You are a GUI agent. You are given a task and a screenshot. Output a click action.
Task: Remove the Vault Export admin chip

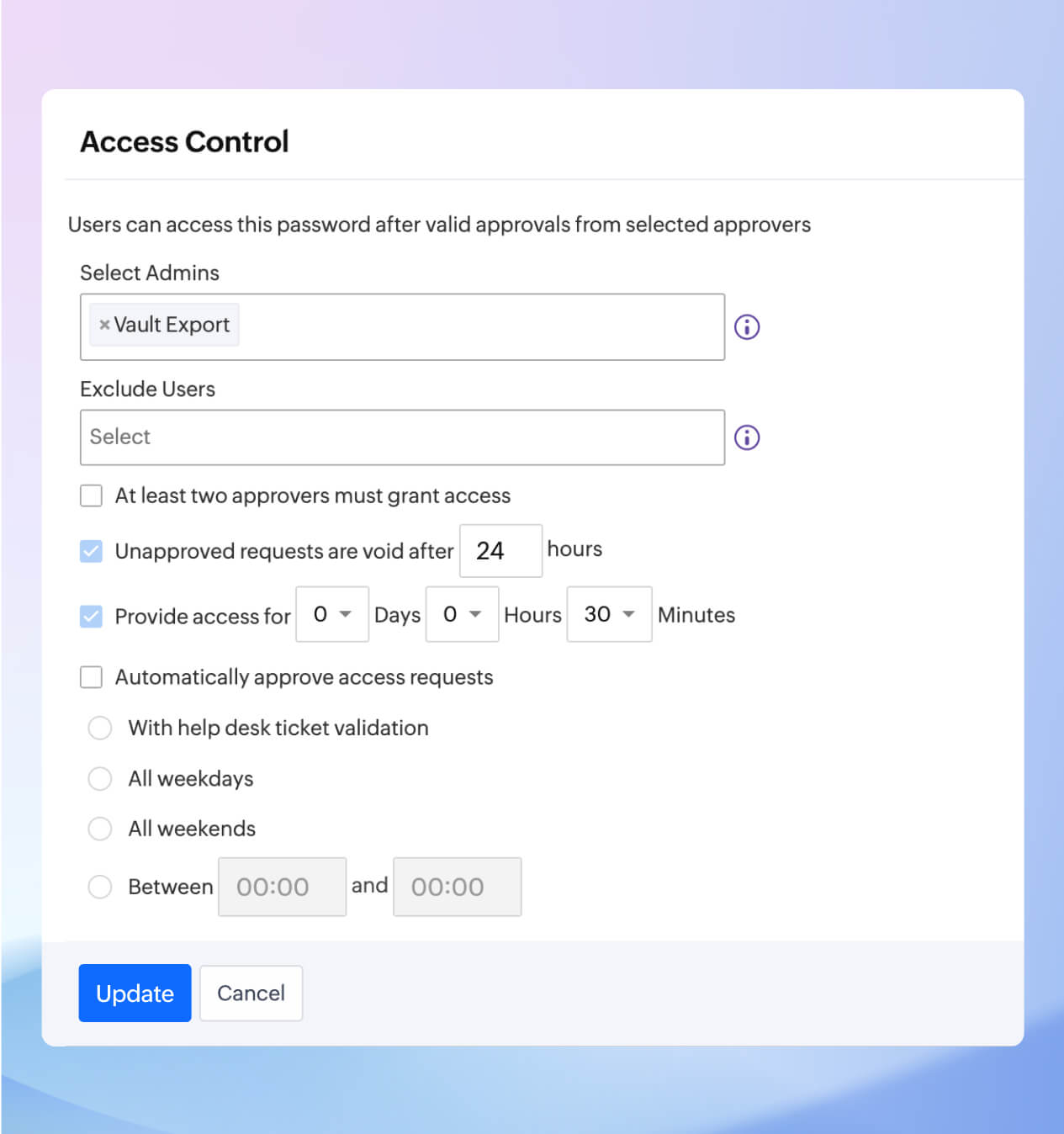coord(103,324)
